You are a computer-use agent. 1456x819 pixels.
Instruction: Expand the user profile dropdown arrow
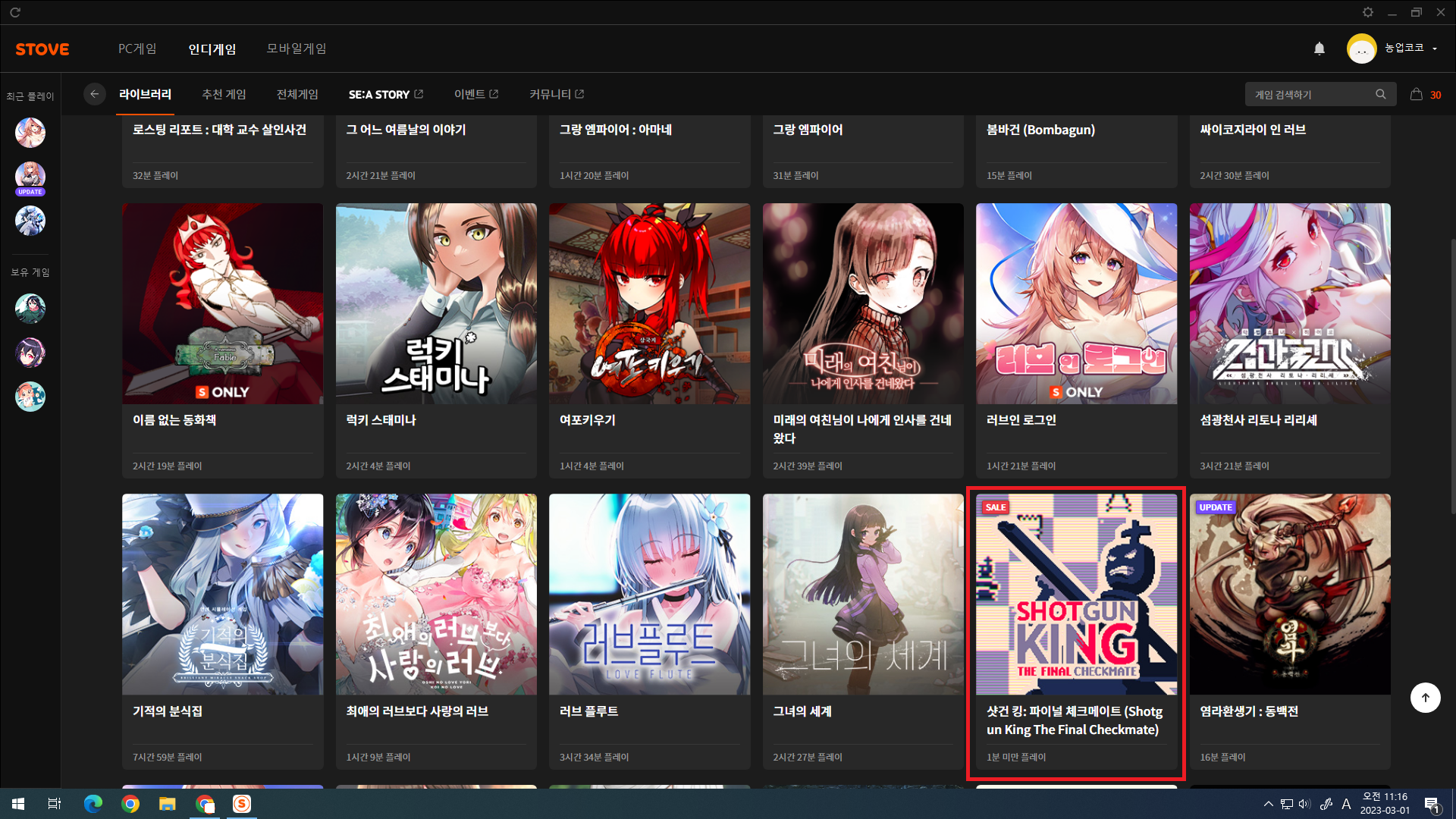(1435, 49)
